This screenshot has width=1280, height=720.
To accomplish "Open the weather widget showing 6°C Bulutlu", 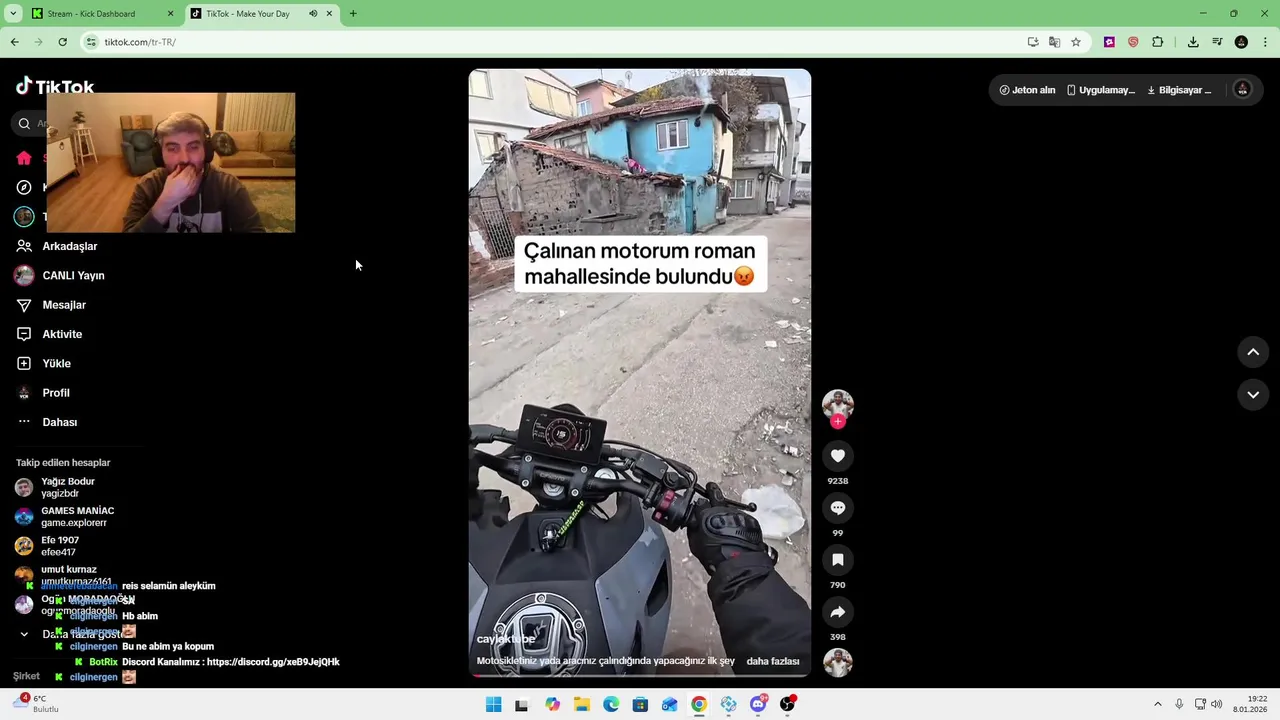I will (36, 704).
